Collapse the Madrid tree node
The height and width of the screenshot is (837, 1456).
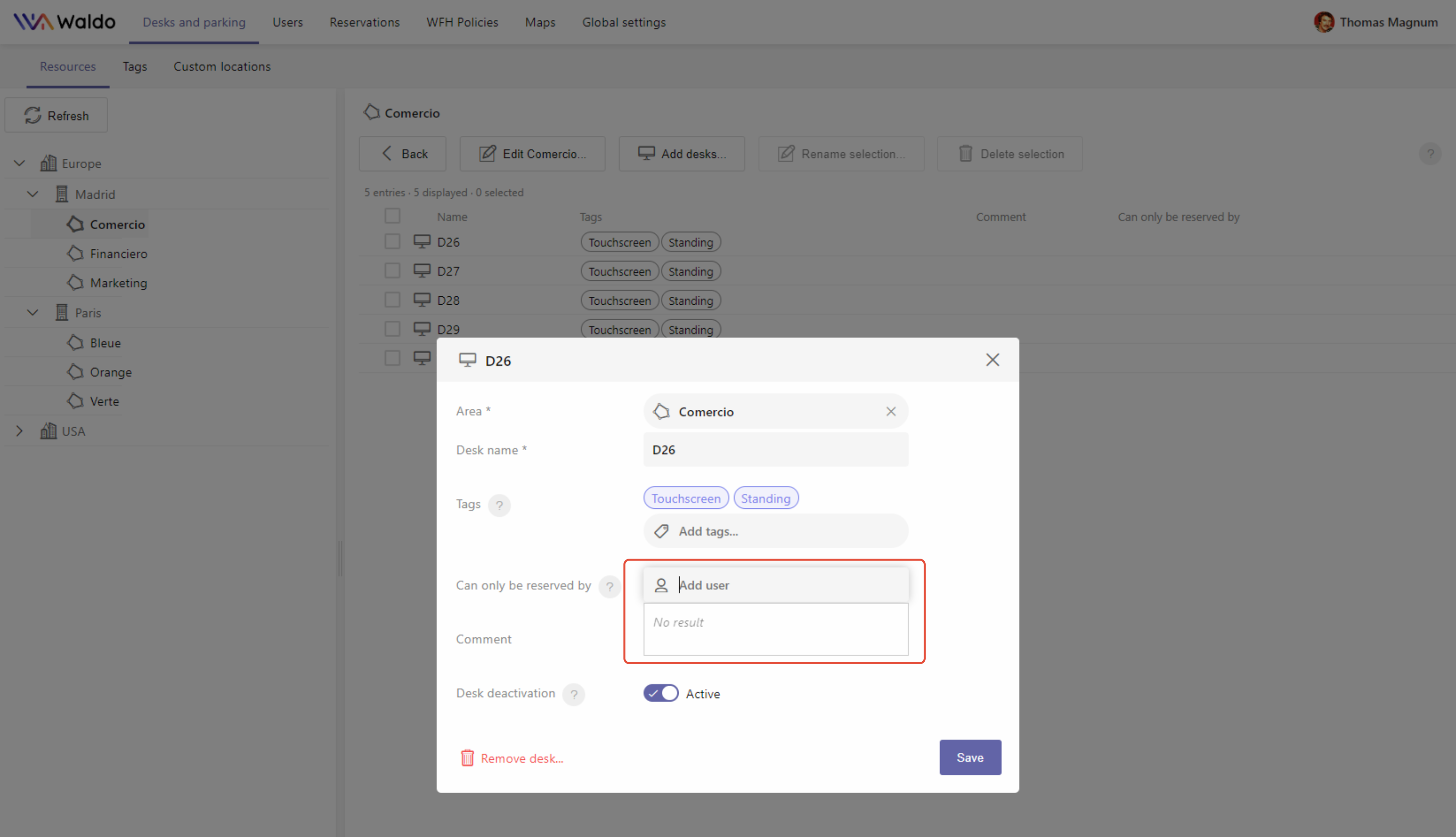33,194
